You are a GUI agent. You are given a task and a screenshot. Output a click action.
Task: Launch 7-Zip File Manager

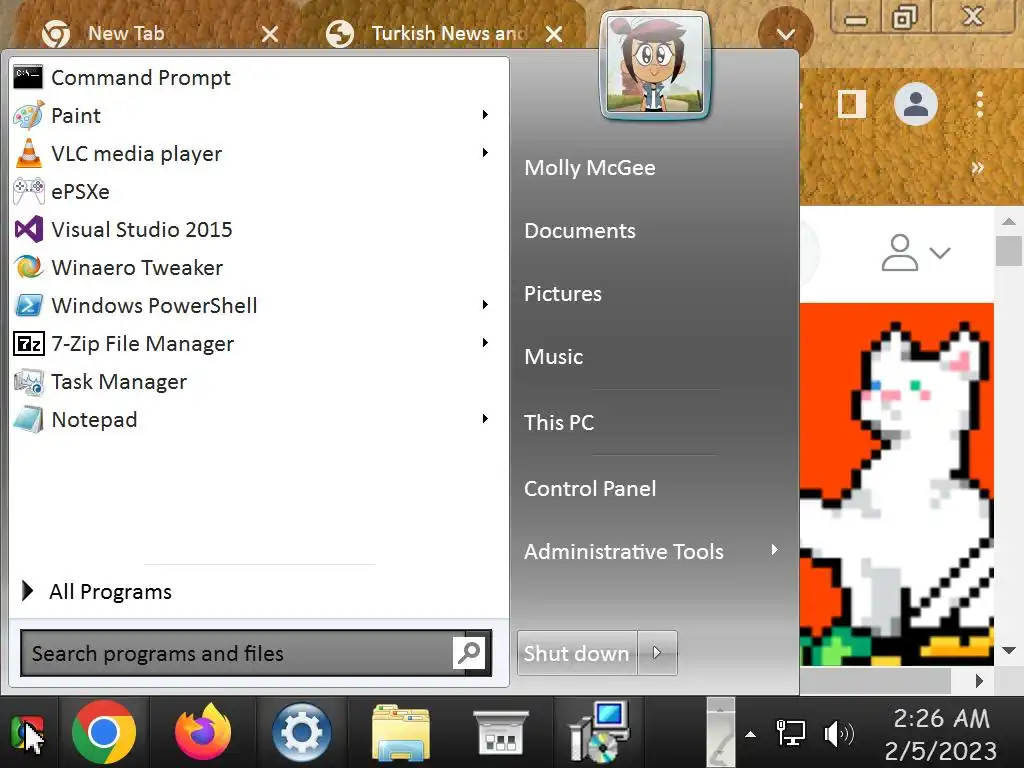[259, 343]
